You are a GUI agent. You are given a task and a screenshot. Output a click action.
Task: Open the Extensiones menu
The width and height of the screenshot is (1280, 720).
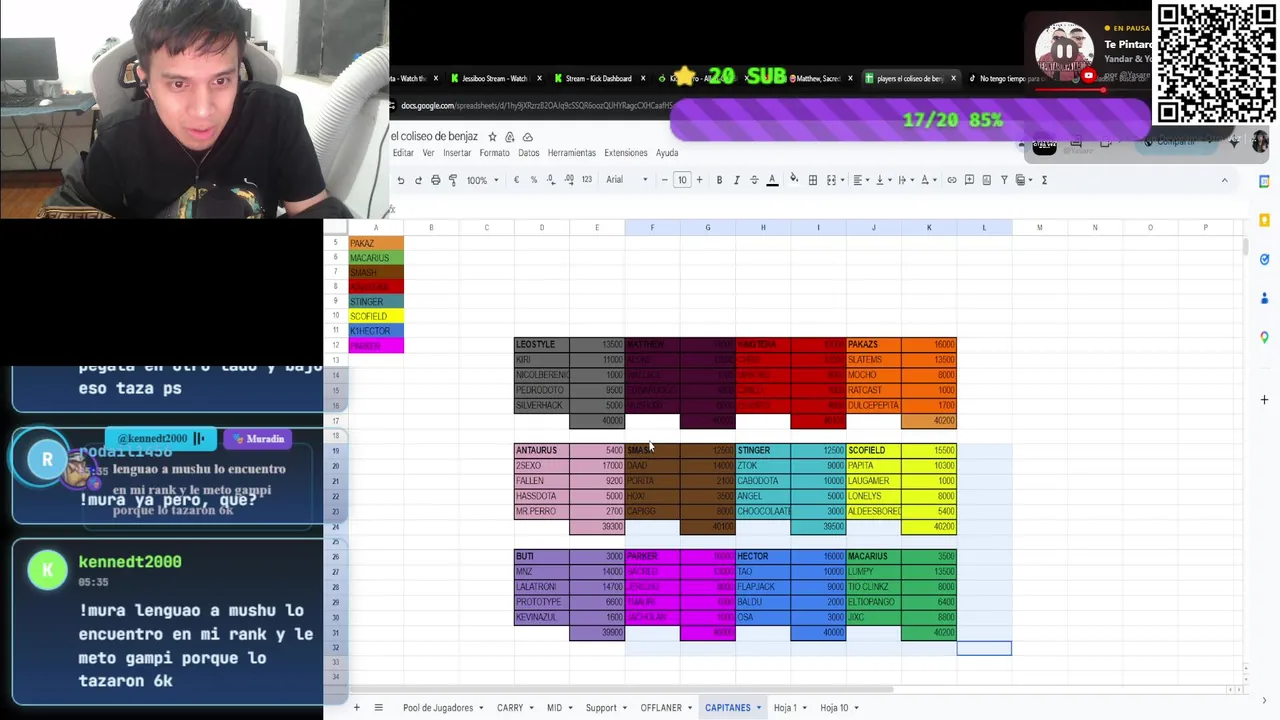[626, 153]
